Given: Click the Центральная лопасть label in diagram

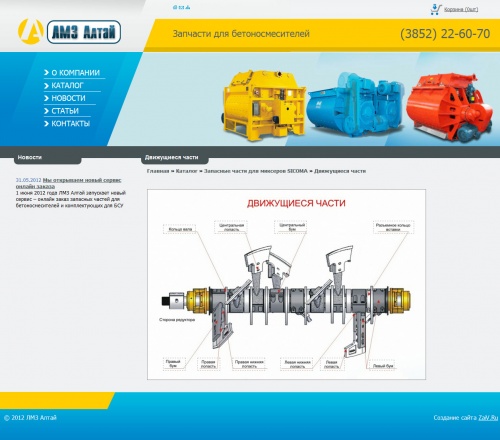Looking at the screenshot, I should pyautogui.click(x=232, y=227).
